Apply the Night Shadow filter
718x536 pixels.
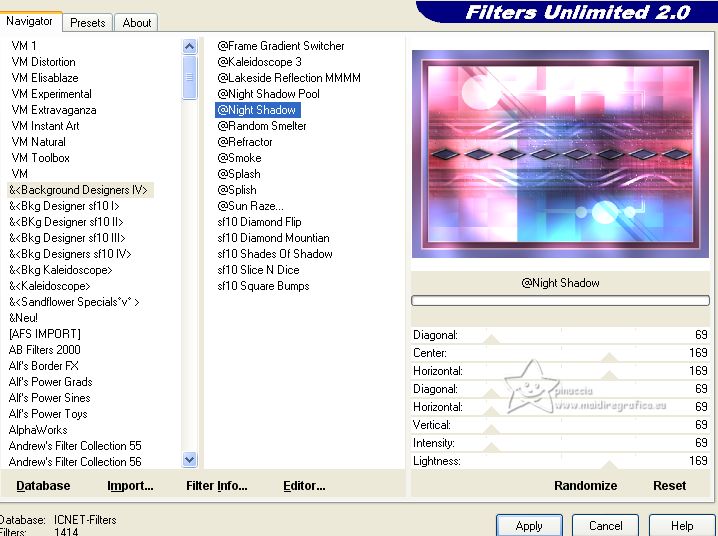(x=529, y=525)
